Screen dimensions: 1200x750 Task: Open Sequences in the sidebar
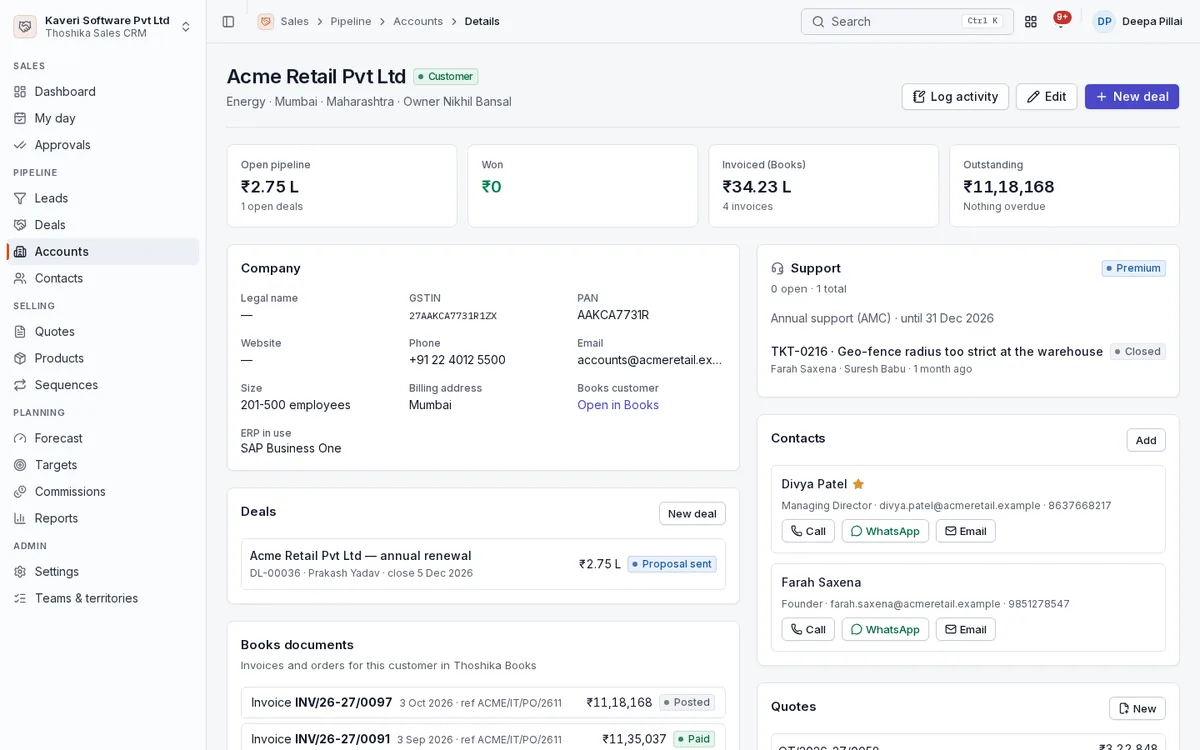[103, 385]
